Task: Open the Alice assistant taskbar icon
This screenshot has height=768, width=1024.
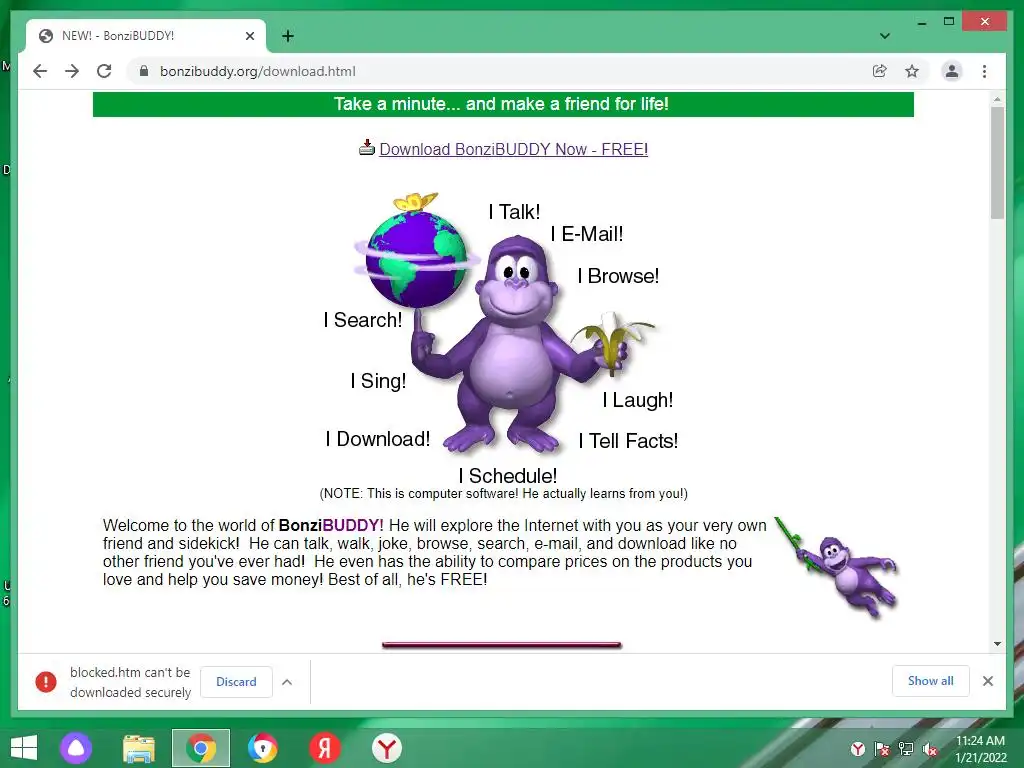Action: pyautogui.click(x=76, y=748)
